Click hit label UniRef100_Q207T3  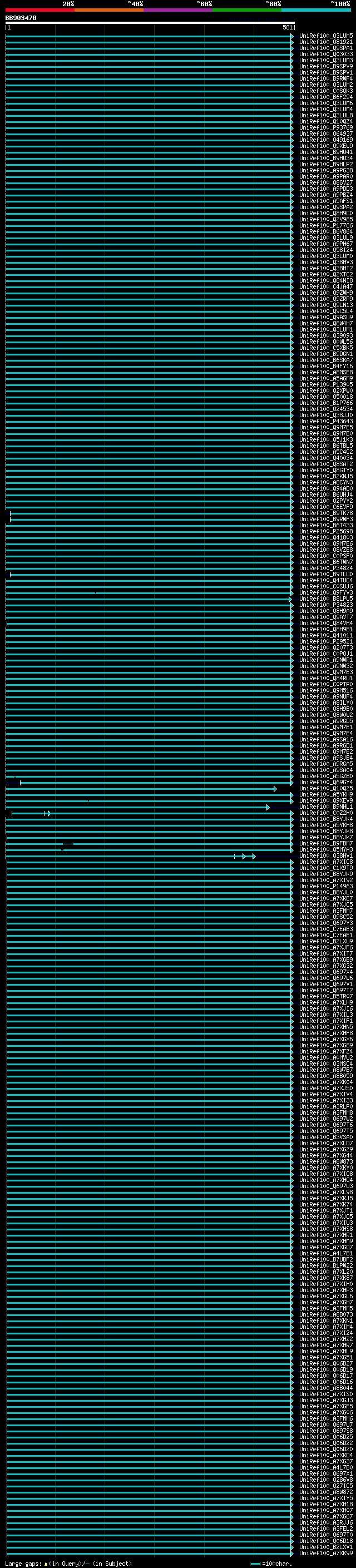(x=326, y=647)
